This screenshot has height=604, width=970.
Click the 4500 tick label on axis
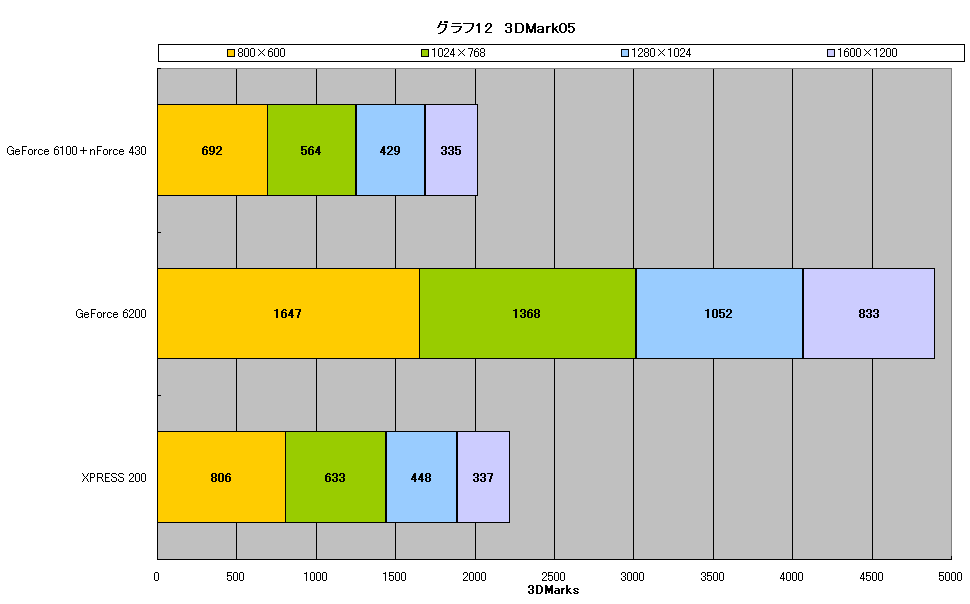tap(871, 577)
